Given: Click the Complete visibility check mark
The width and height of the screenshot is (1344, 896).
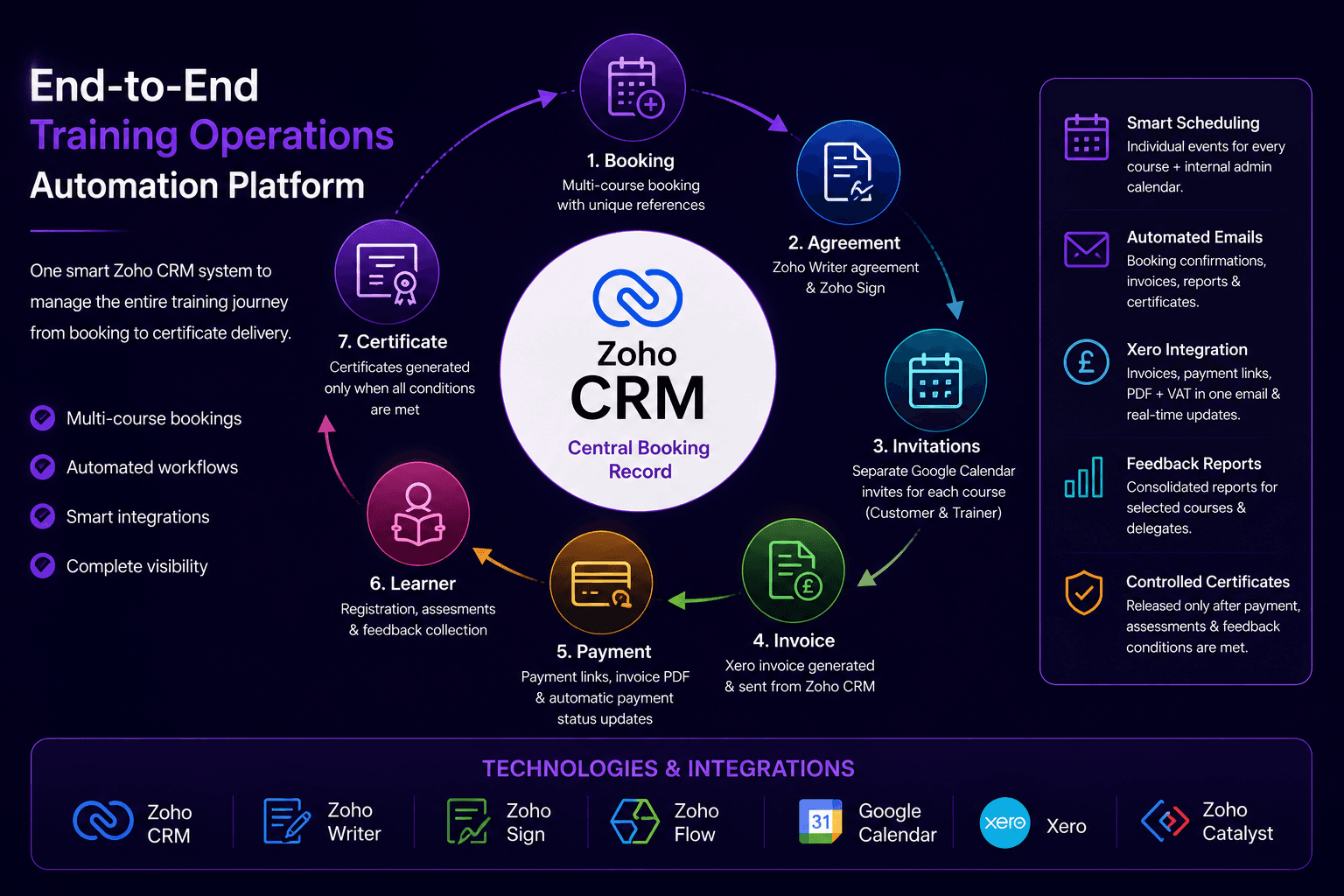Looking at the screenshot, I should click(43, 566).
